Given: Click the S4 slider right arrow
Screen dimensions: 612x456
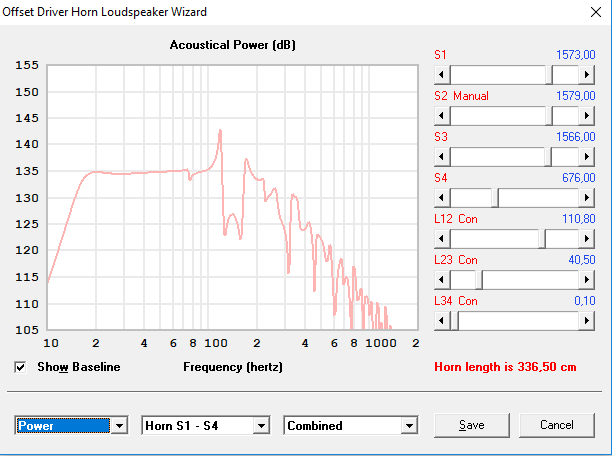Looking at the screenshot, I should 587,198.
